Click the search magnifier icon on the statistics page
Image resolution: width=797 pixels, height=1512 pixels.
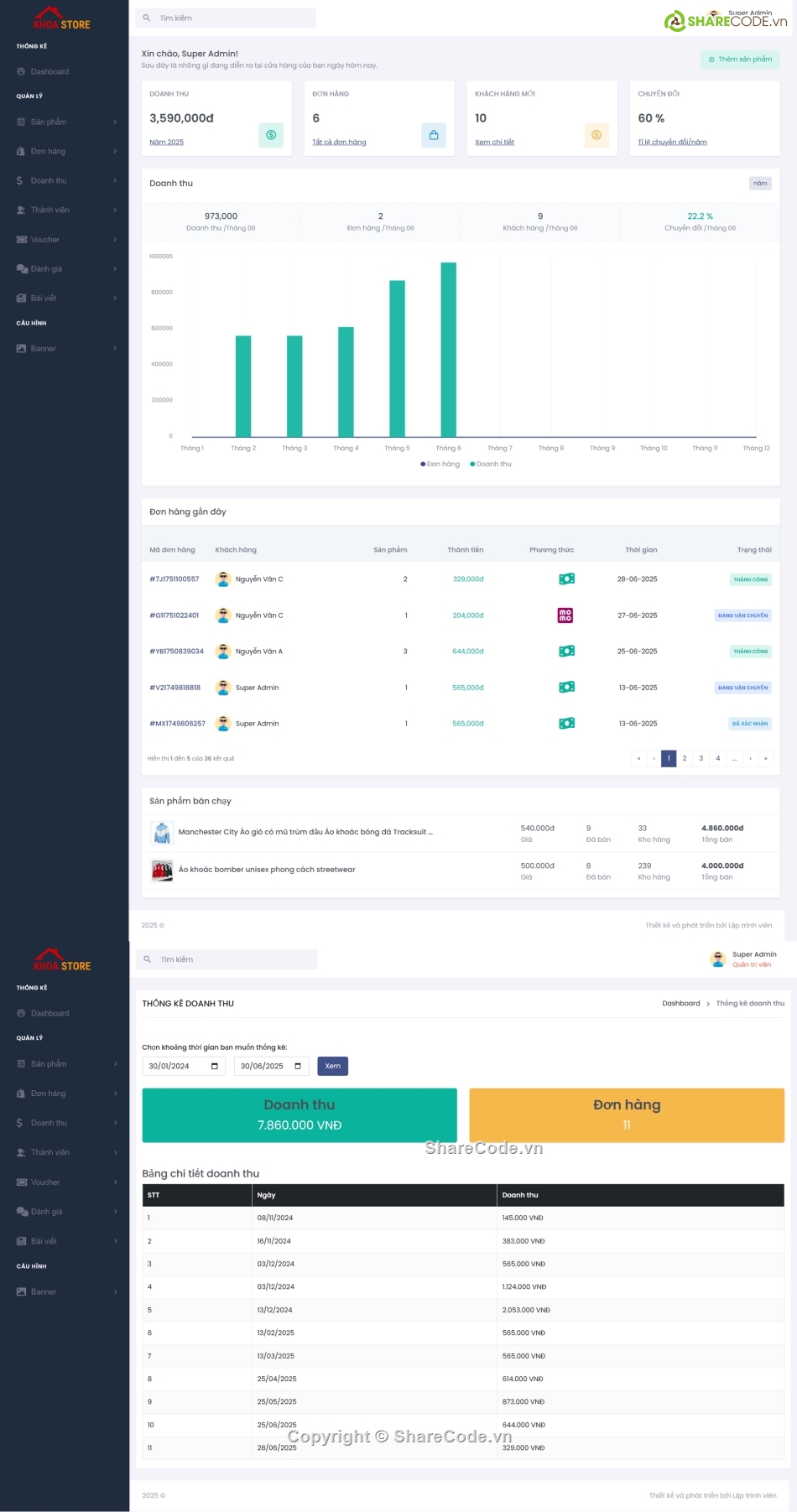click(x=147, y=959)
